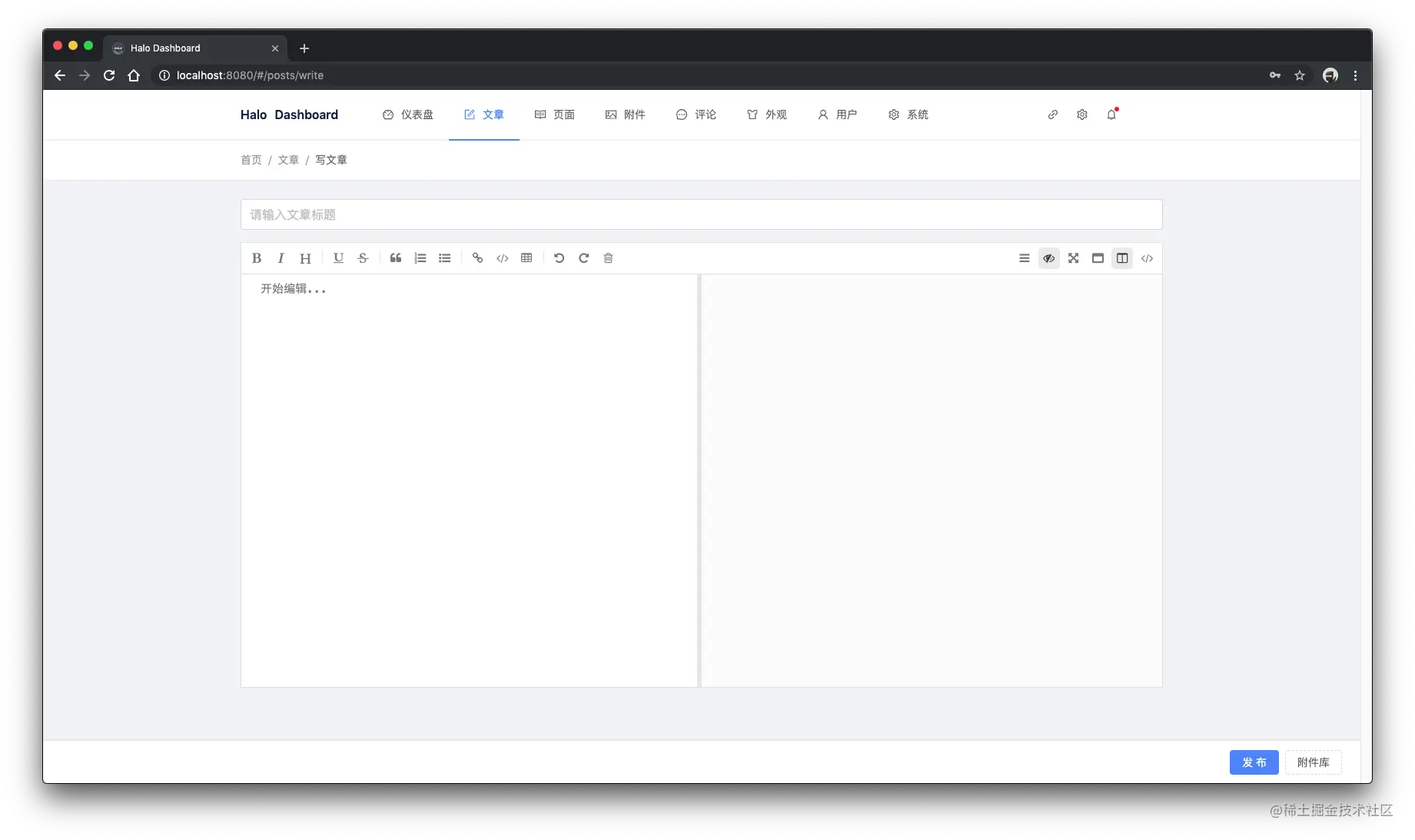The width and height of the screenshot is (1415, 840).
Task: Follow the 首页 breadcrumb link
Action: 251,160
